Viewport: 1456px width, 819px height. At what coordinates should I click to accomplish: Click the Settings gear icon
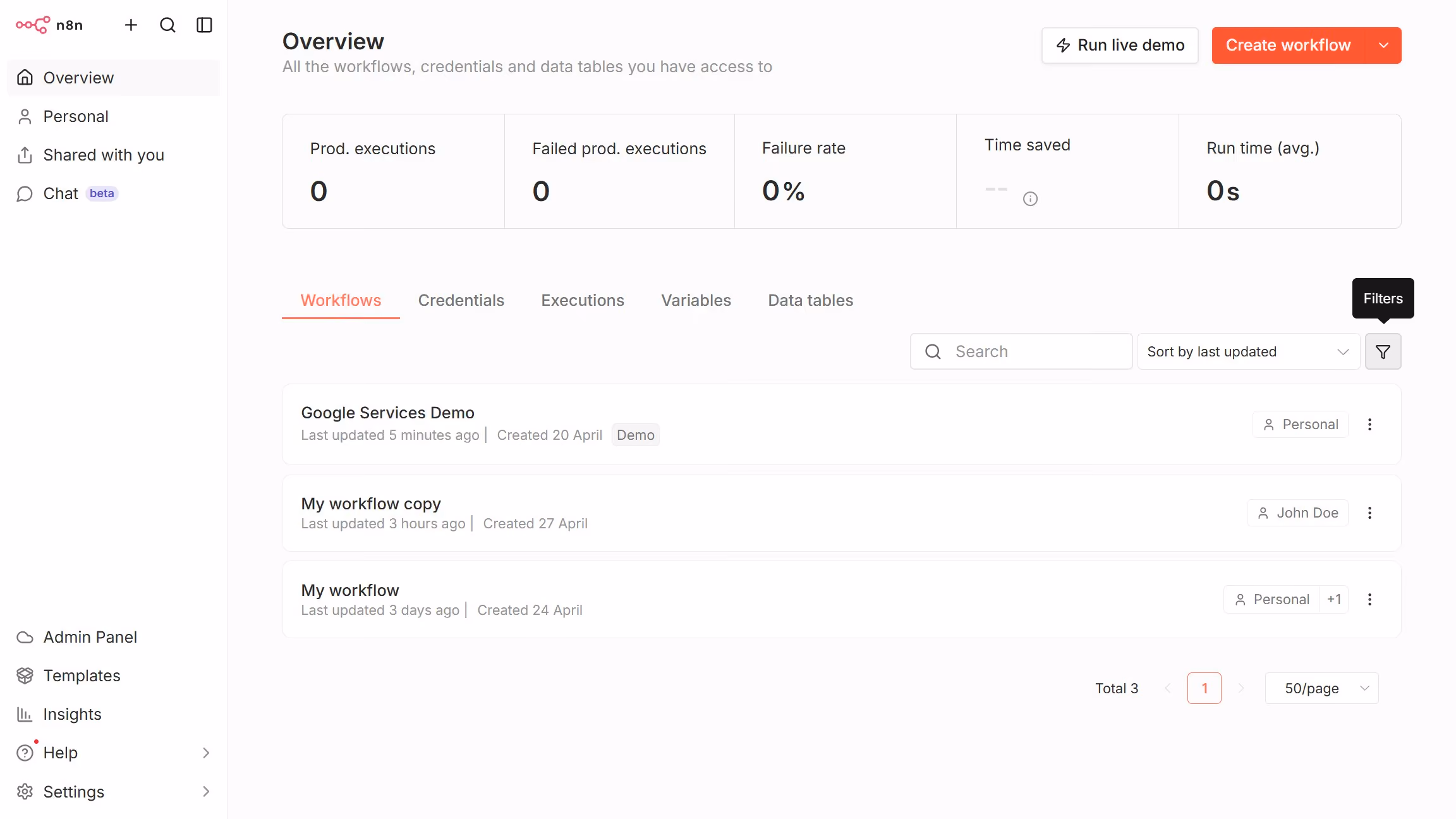point(25,791)
